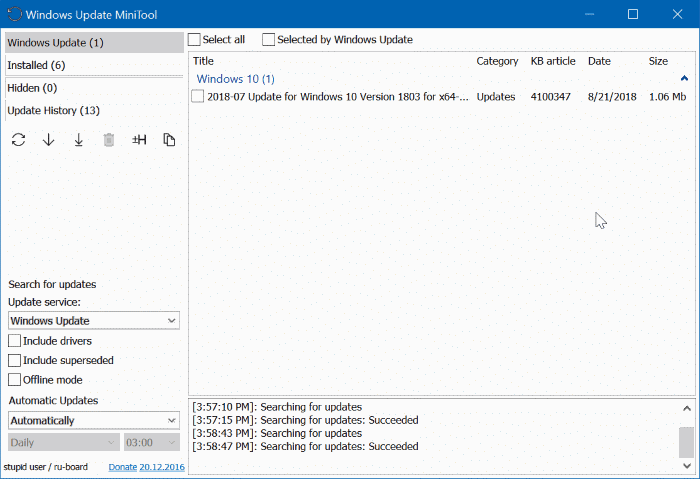Open the Update History (13) tab

[x=94, y=110]
